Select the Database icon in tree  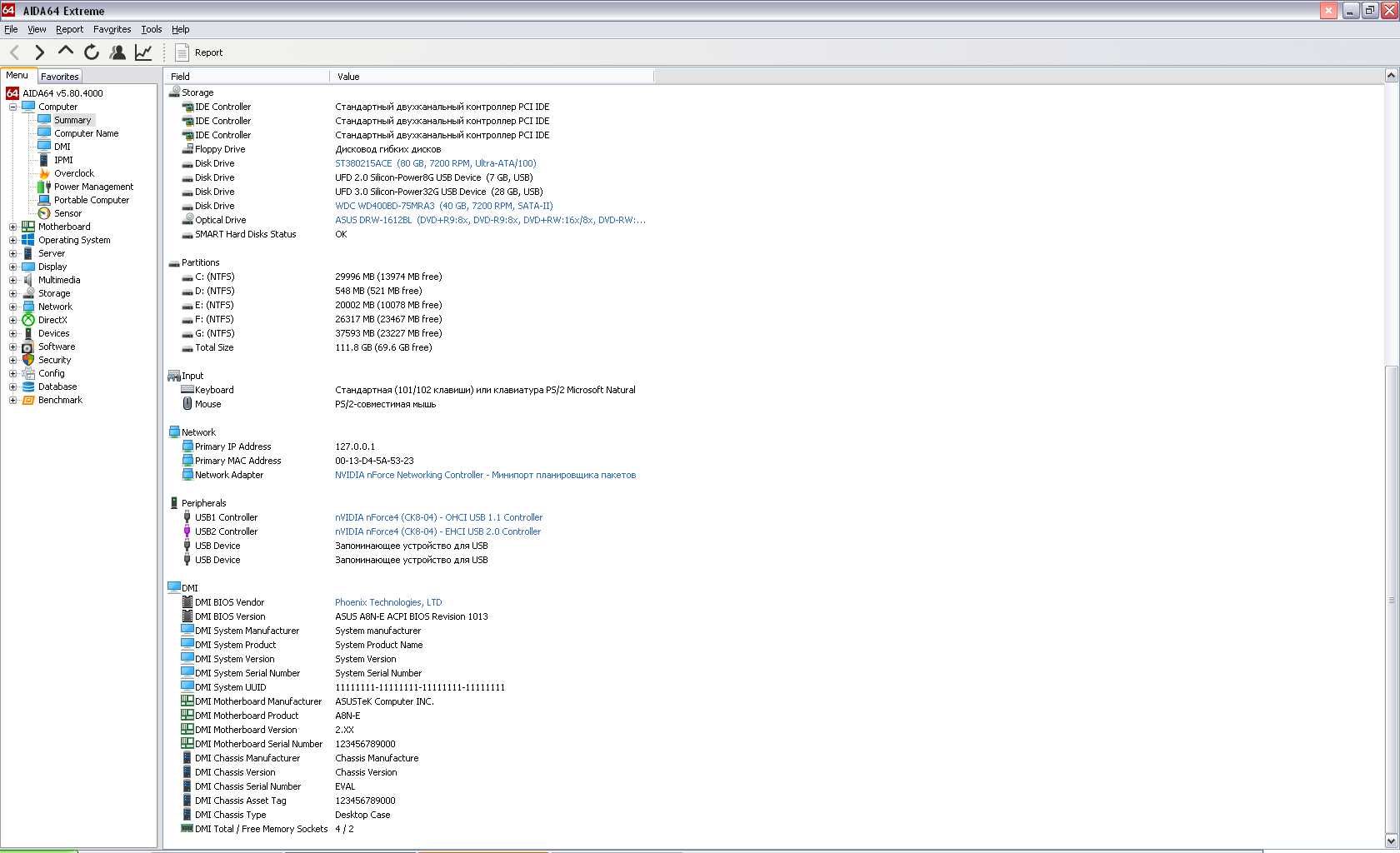28,387
